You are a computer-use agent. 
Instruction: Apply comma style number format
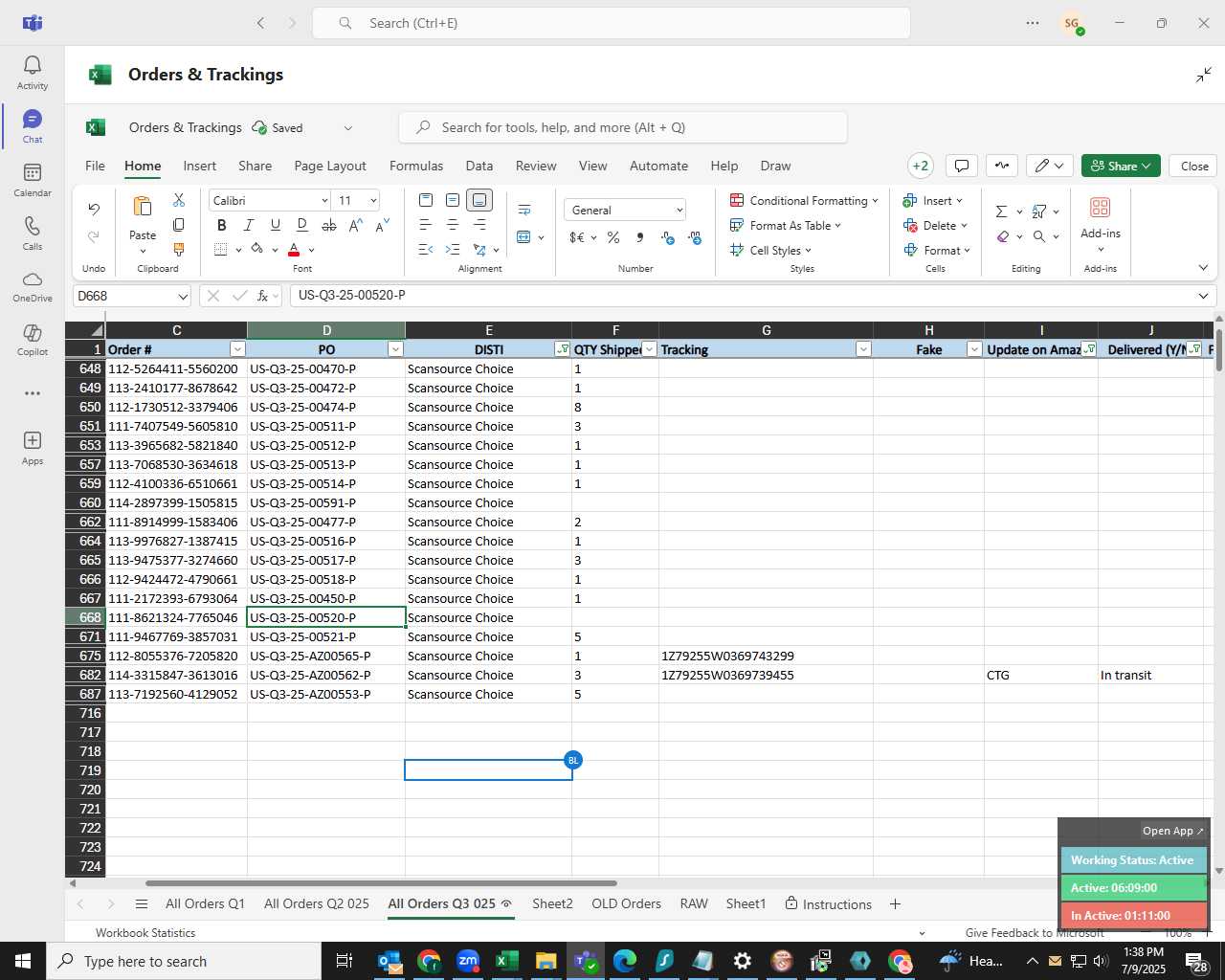(640, 237)
